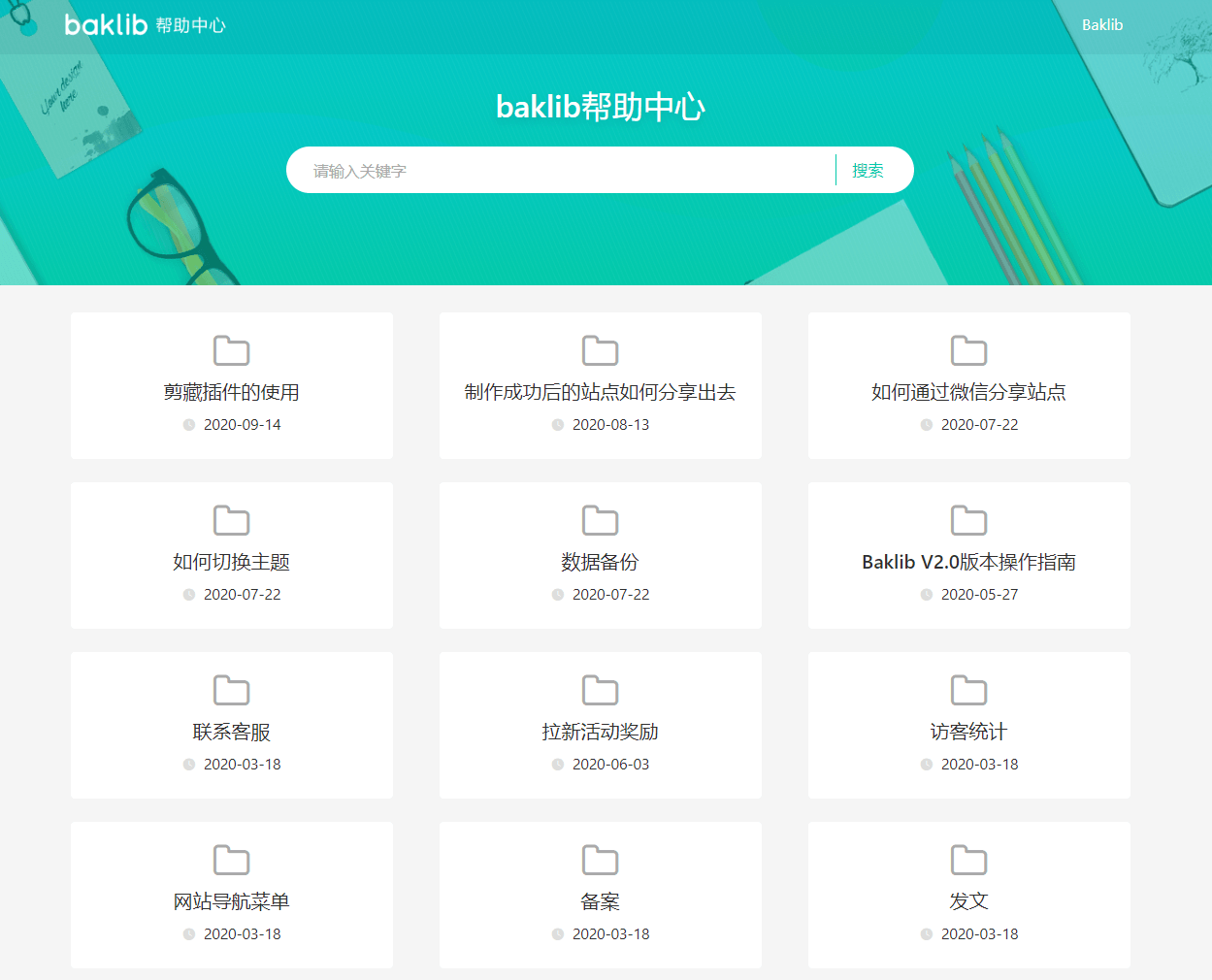Click folder icon above 制作成功后的站点如何分享出去
The image size is (1212, 980).
tap(600, 350)
